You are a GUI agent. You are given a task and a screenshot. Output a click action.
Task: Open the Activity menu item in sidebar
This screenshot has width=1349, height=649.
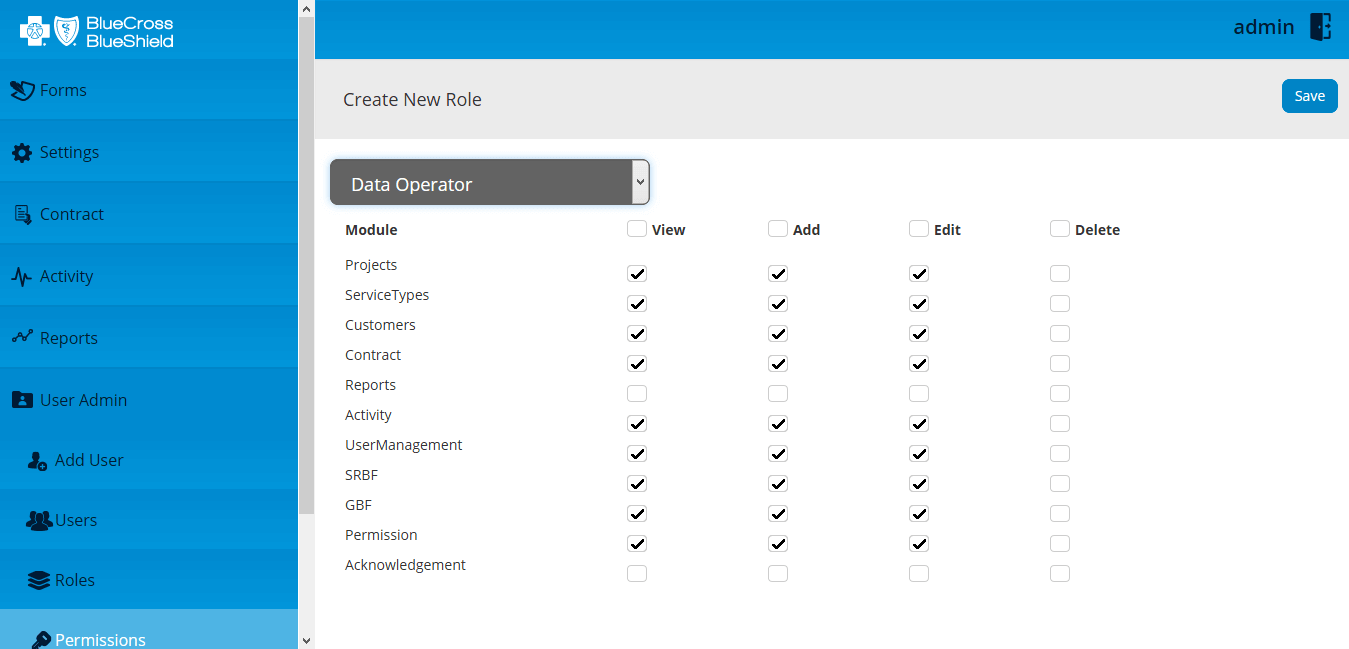pos(149,276)
